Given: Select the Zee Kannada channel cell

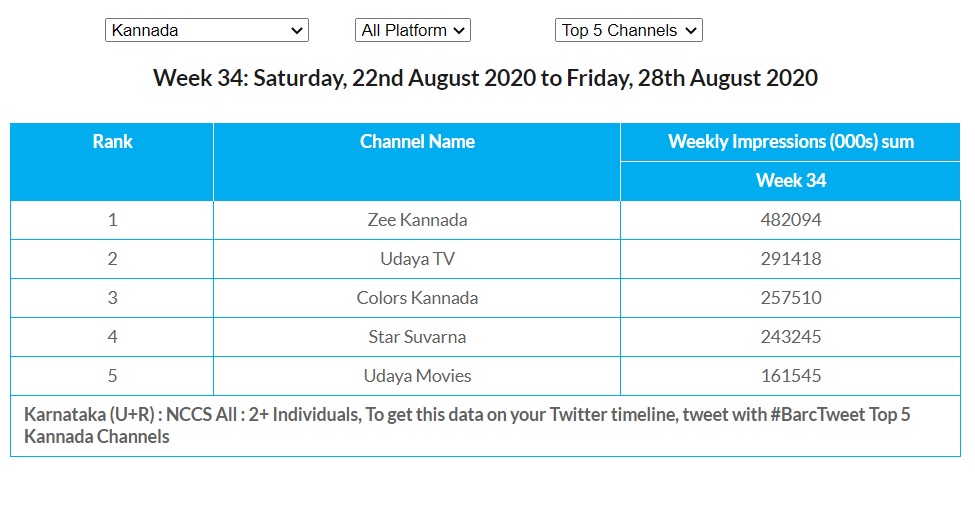Looking at the screenshot, I should pos(417,220).
